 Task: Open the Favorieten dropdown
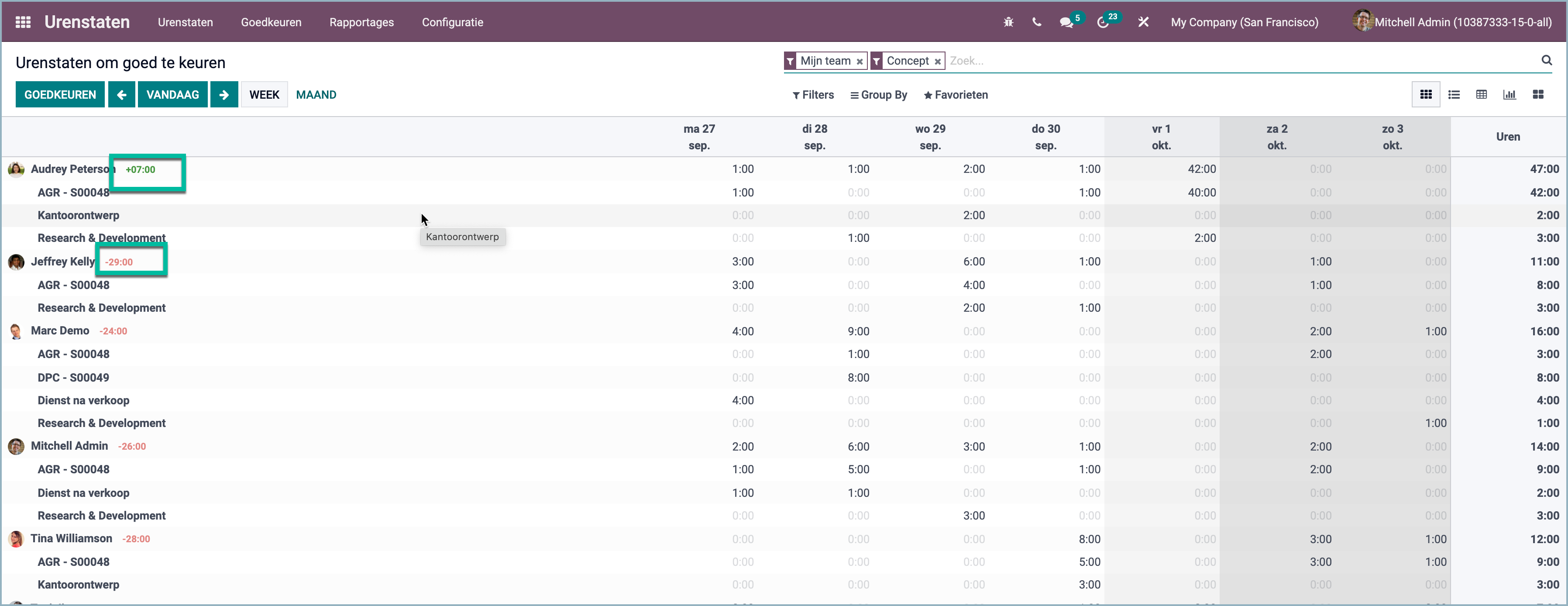click(956, 95)
